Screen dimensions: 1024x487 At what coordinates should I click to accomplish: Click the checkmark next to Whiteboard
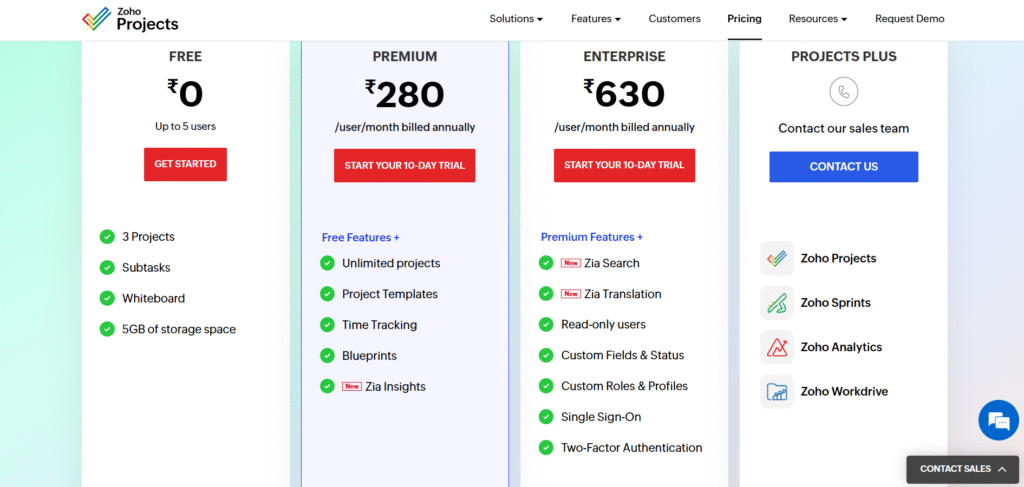pos(107,298)
